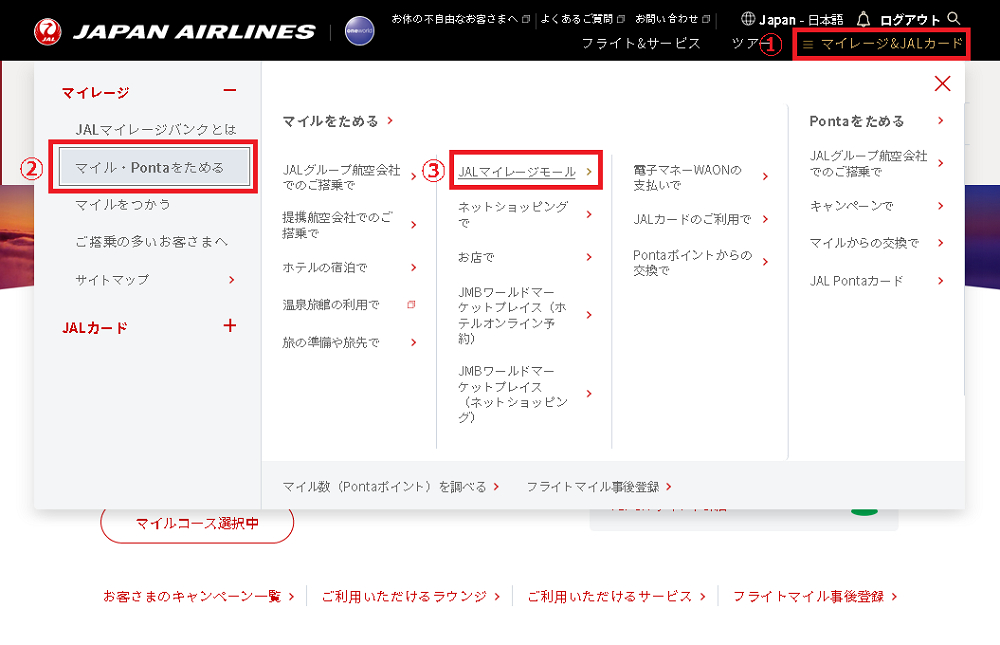This screenshot has width=1000, height=645.
Task: Click the Pontaをためる heading link
Action: [876, 121]
